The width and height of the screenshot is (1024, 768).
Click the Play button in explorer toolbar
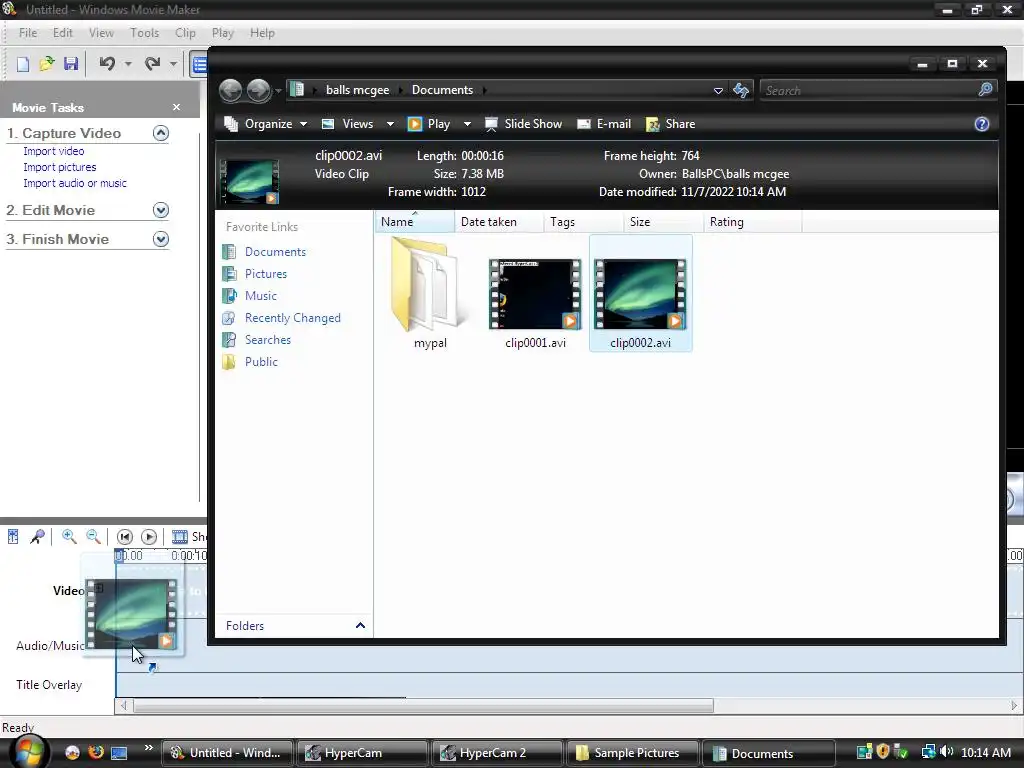[x=430, y=124]
